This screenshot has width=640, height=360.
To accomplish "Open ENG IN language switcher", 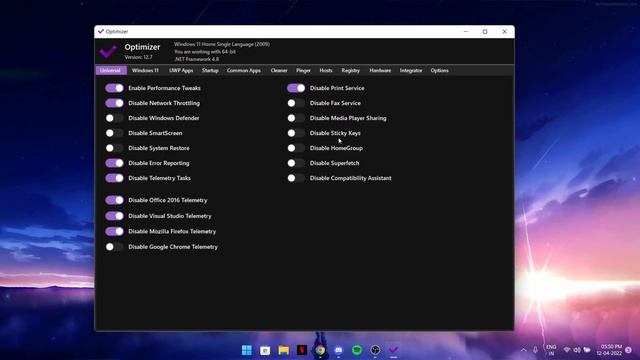I will coord(551,350).
